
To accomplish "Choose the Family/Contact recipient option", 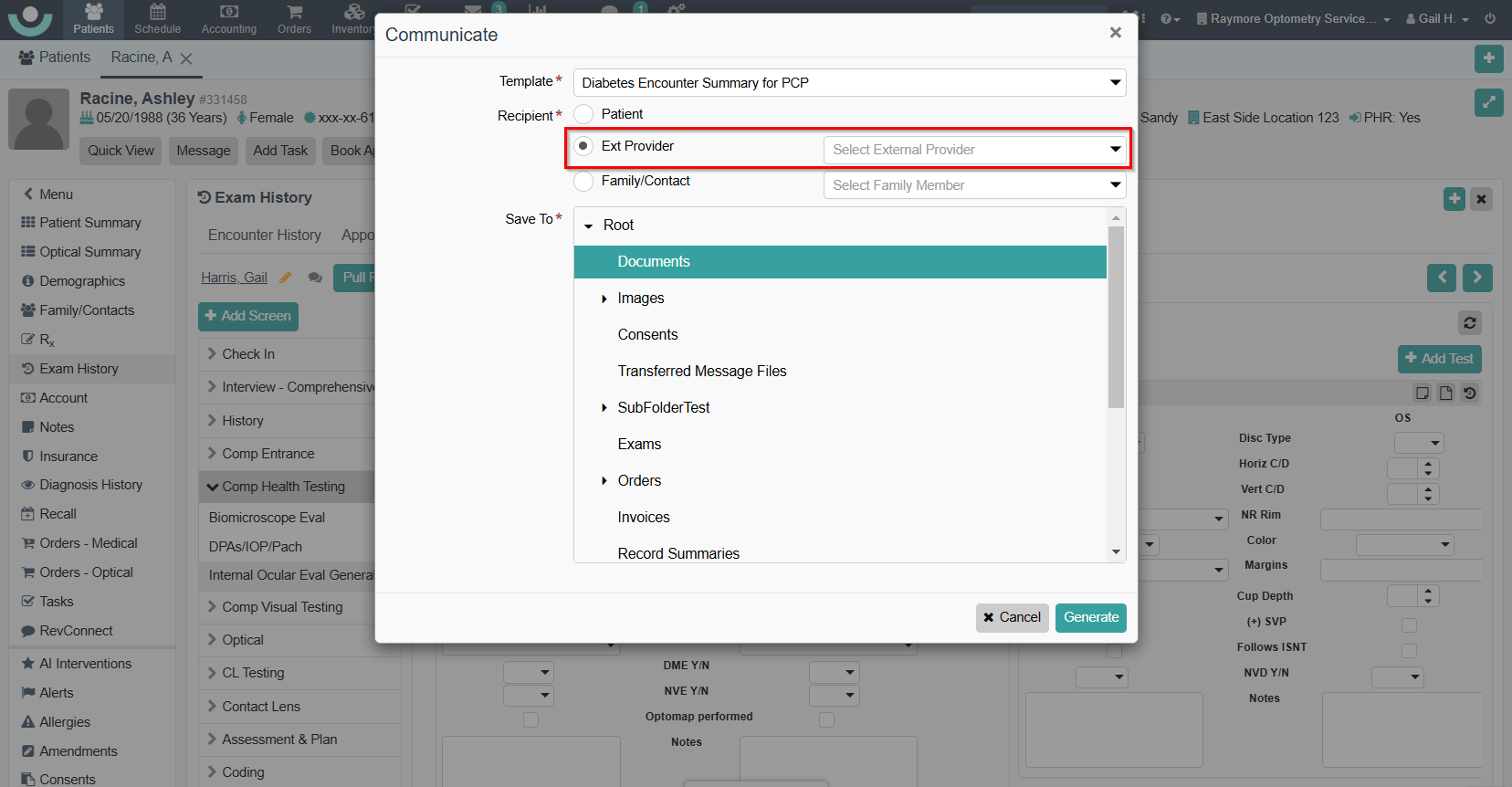I will [x=584, y=182].
